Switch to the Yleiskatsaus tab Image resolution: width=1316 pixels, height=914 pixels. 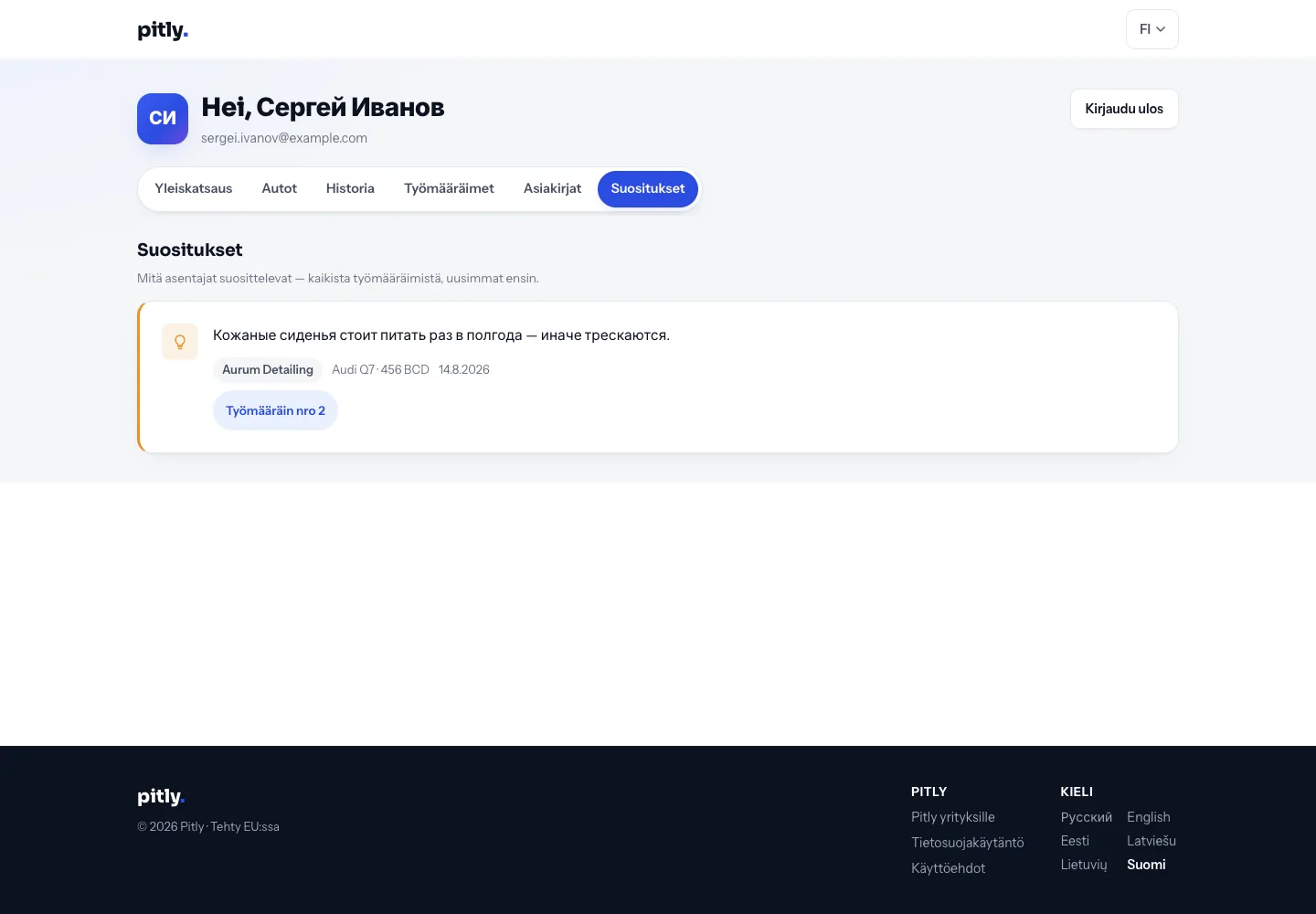[x=194, y=188]
